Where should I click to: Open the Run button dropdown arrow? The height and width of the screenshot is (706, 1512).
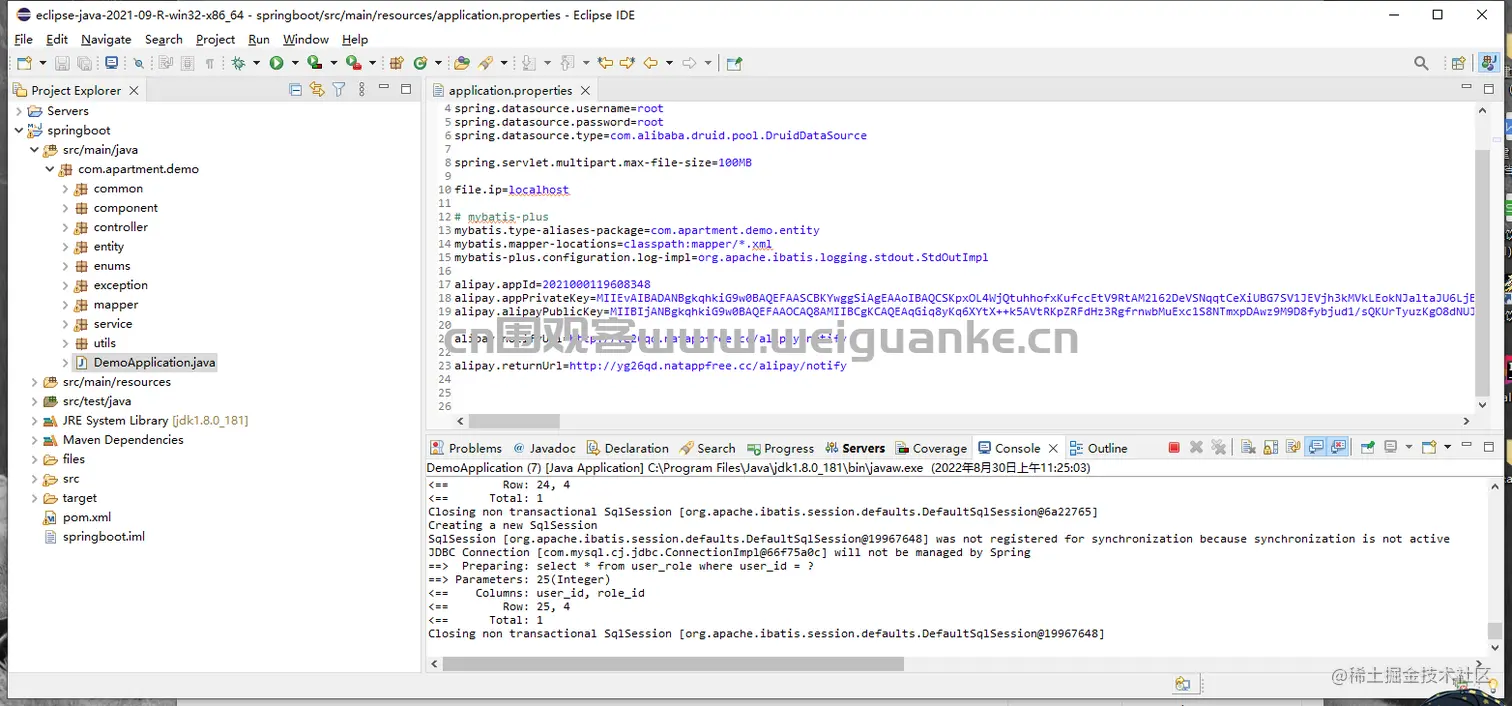(295, 63)
